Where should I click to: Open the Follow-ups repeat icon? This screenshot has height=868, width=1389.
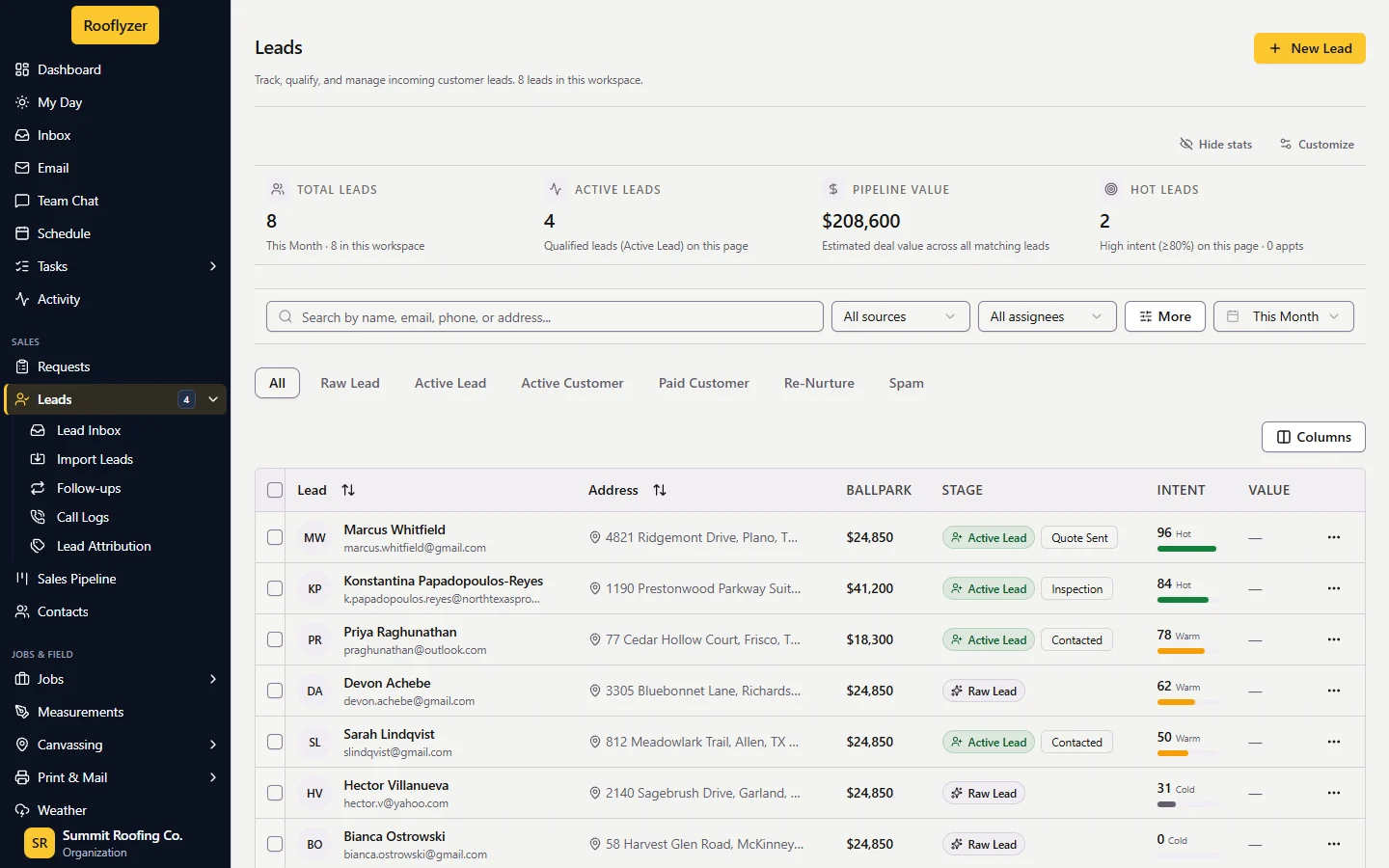[x=38, y=488]
